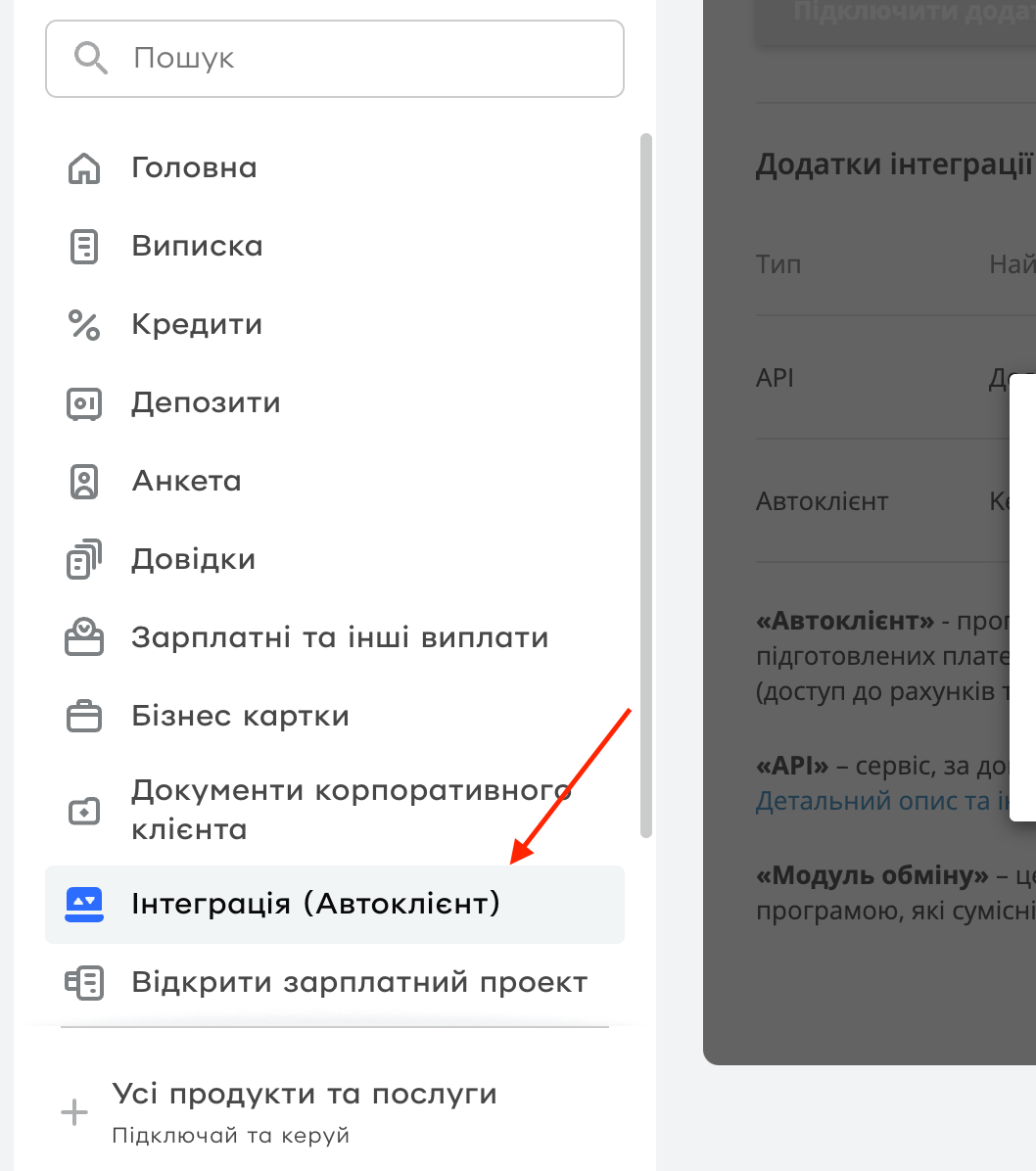Open Відкрити зарплатний проект menu item
This screenshot has width=1036, height=1171.
click(x=335, y=983)
